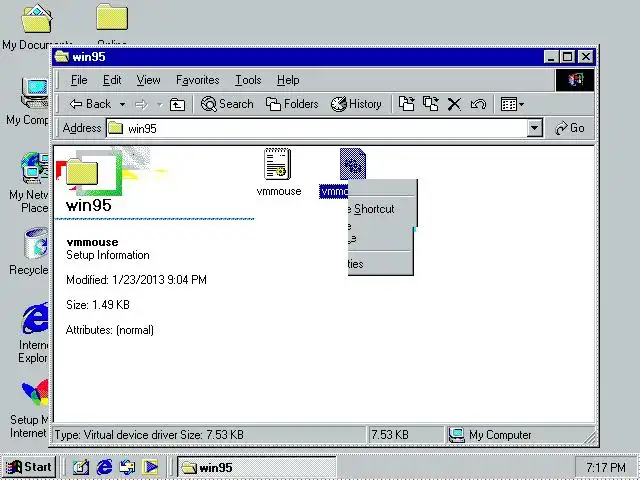Screen dimensions: 640x480
Task: Select the second folder icon on desktop
Action: tap(112, 17)
